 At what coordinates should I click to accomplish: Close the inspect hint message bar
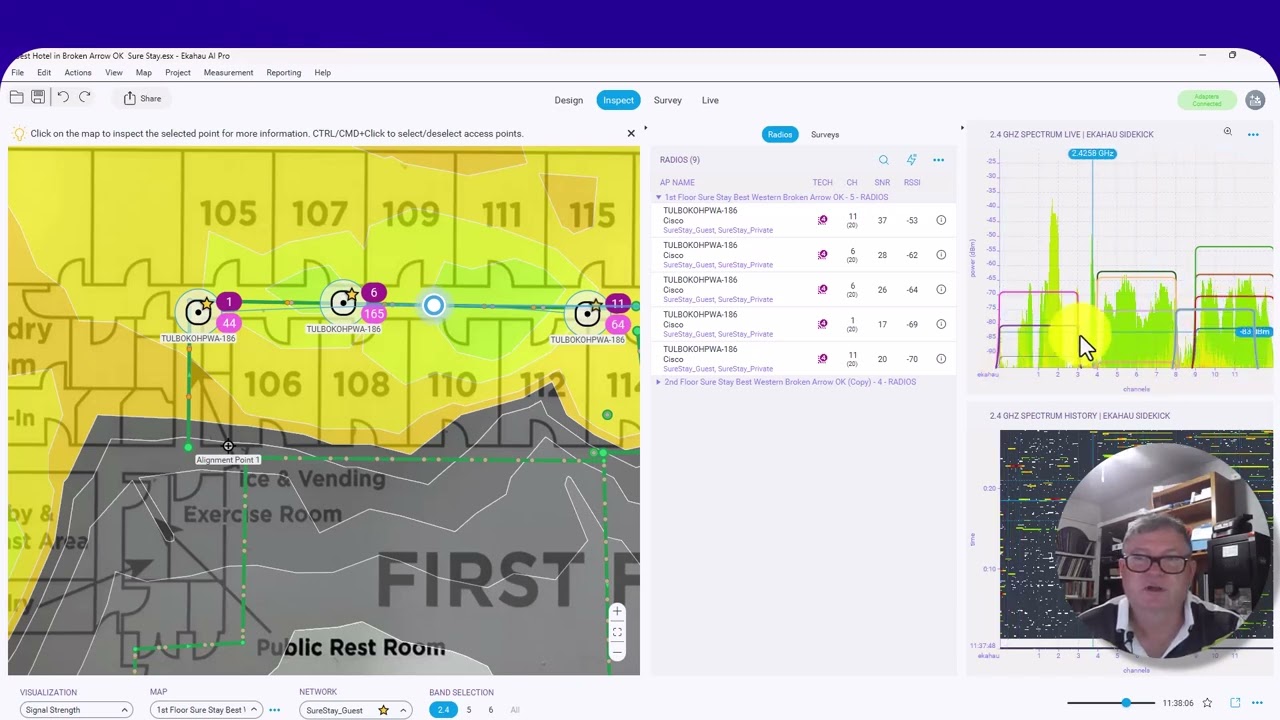[631, 133]
